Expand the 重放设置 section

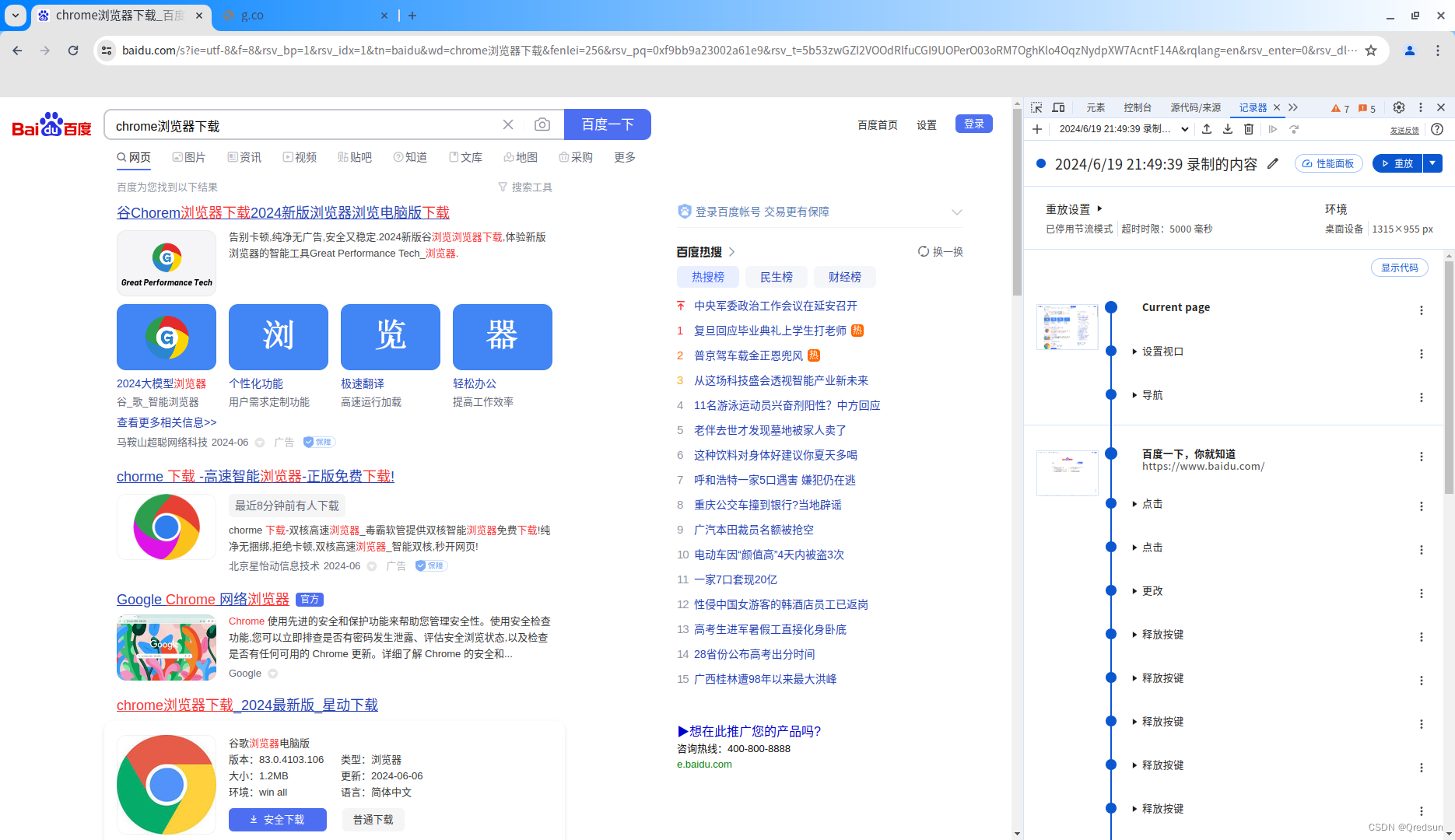(x=1075, y=209)
